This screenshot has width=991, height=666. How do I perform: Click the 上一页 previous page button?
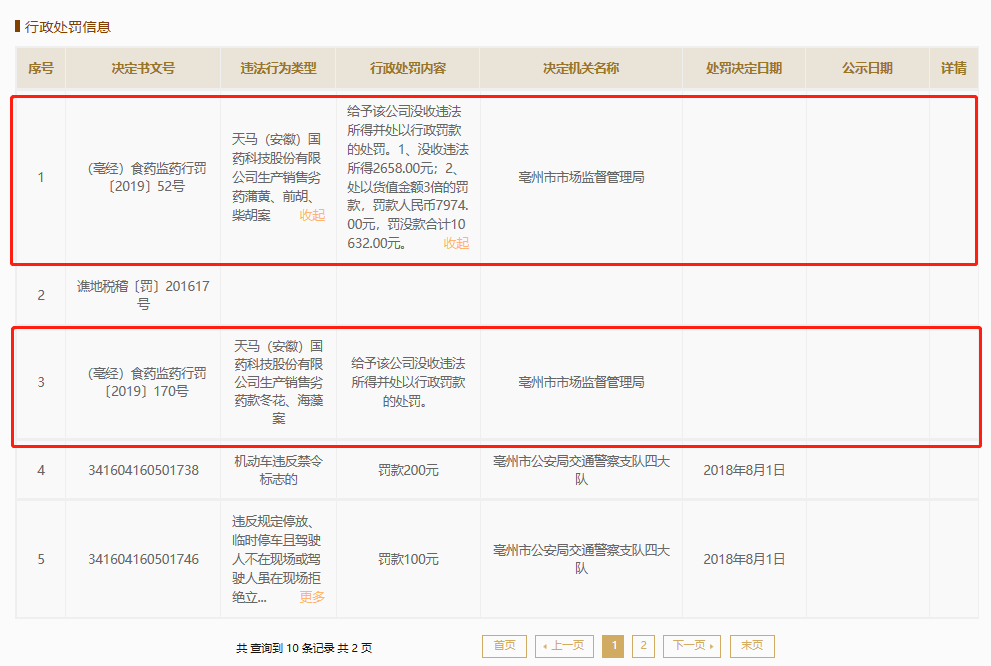(x=565, y=646)
